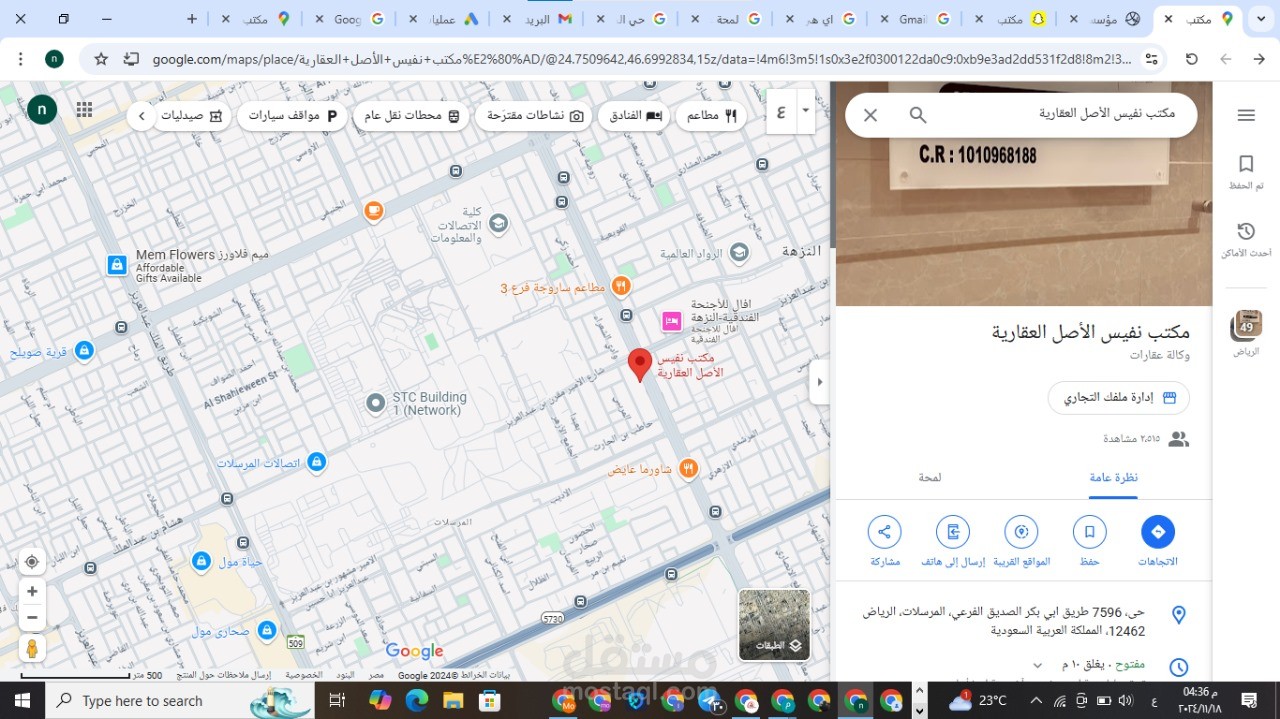Screen dimensions: 1280x719
Task: Click the Privacy (الخصوصية) link in map footer
Action: pyautogui.click(x=303, y=675)
